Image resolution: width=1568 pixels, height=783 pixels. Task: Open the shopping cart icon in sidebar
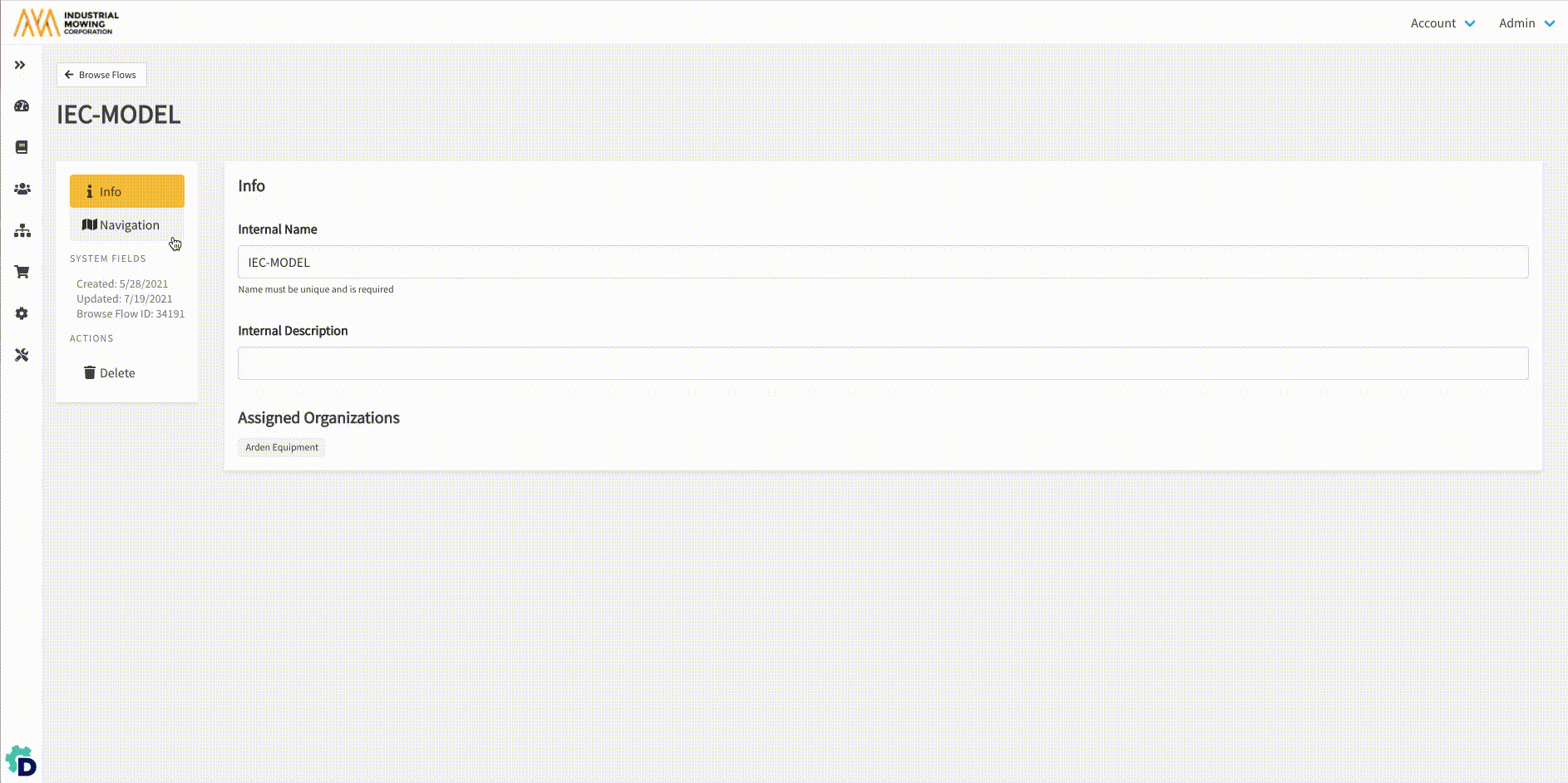coord(22,272)
